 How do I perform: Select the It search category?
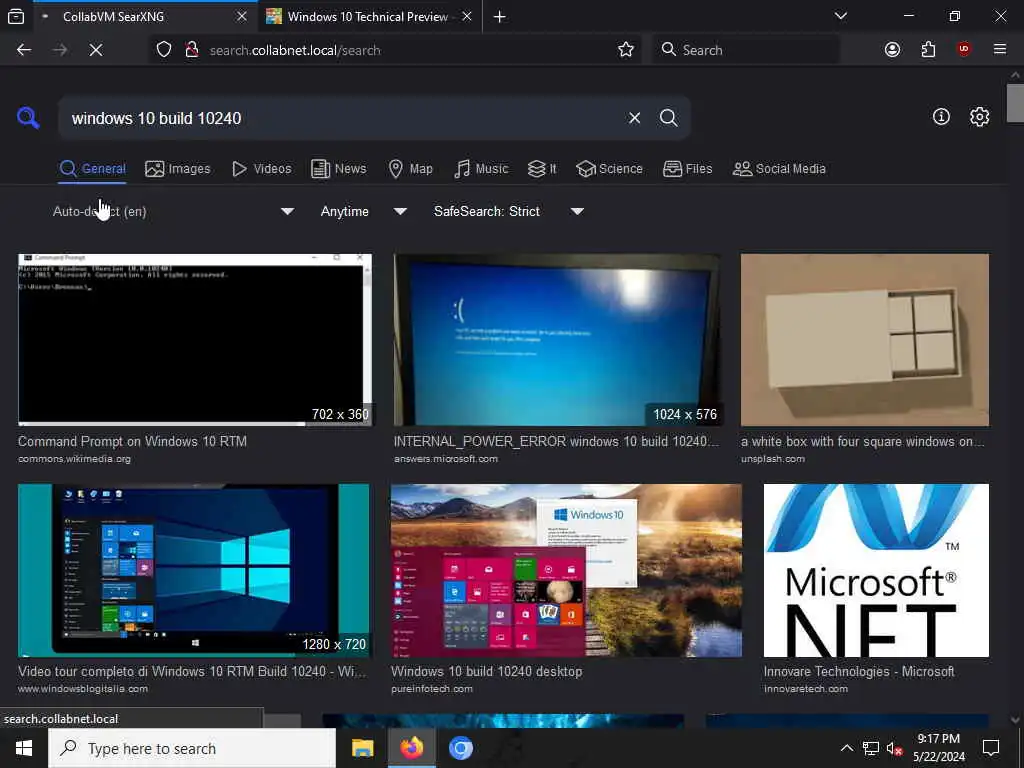point(542,169)
